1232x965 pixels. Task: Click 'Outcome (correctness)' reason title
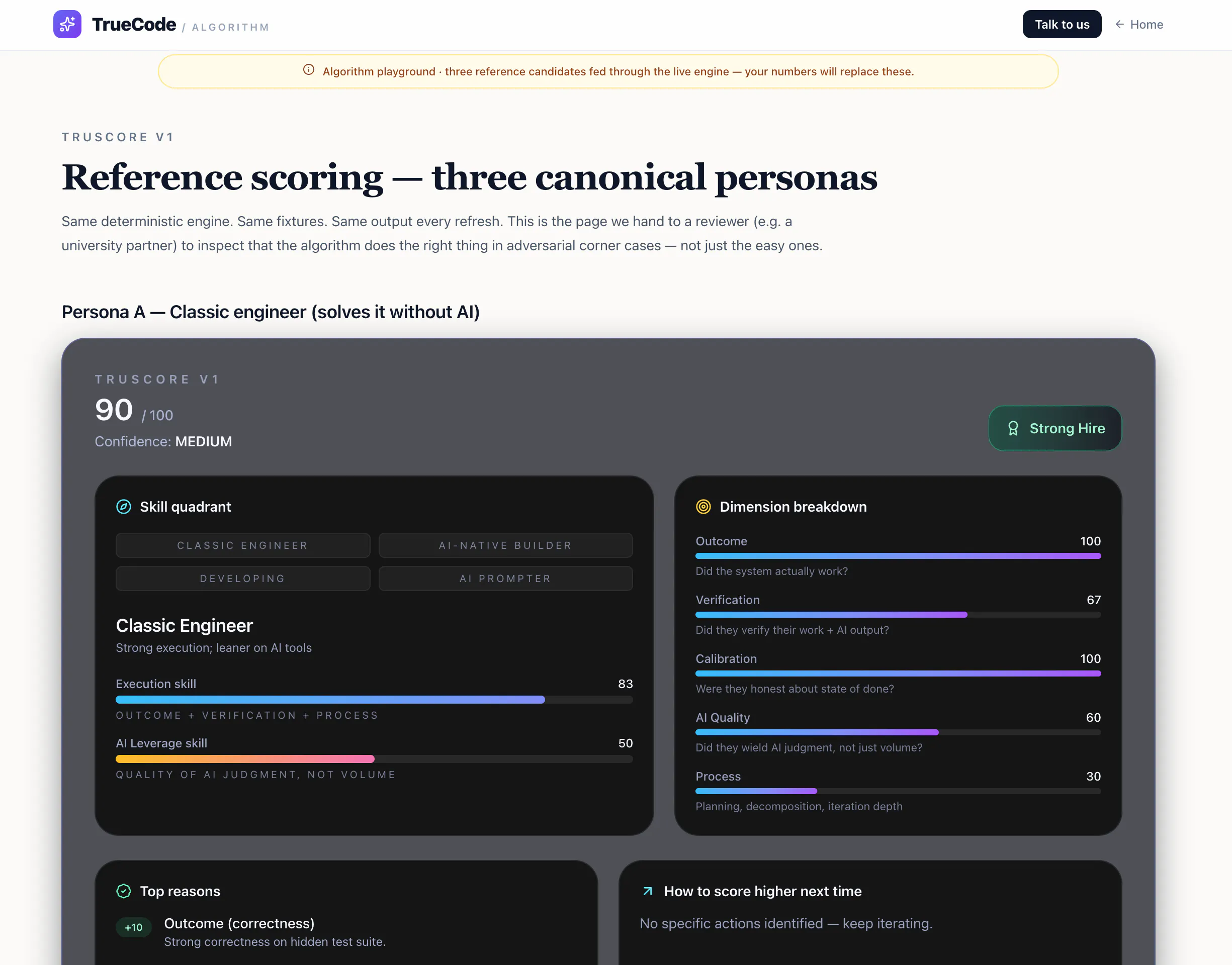[x=239, y=923]
